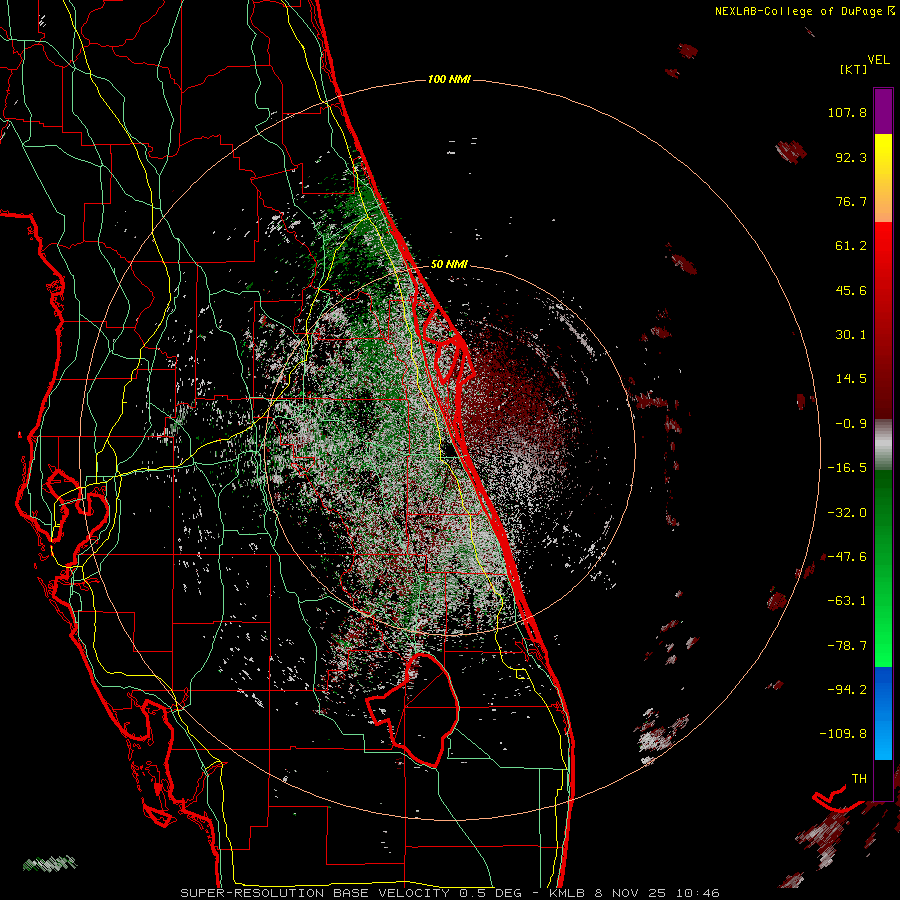Click the TH threshold label
Screen dimensions: 900x900
point(859,779)
